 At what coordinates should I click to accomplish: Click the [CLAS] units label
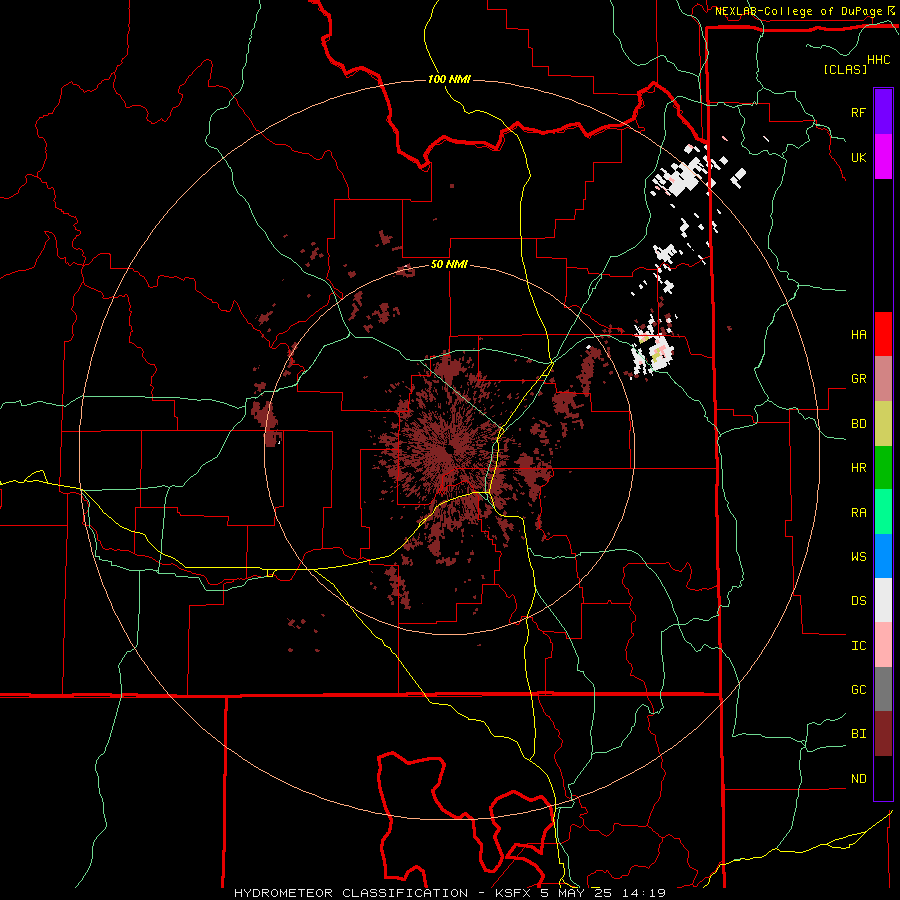[x=845, y=69]
